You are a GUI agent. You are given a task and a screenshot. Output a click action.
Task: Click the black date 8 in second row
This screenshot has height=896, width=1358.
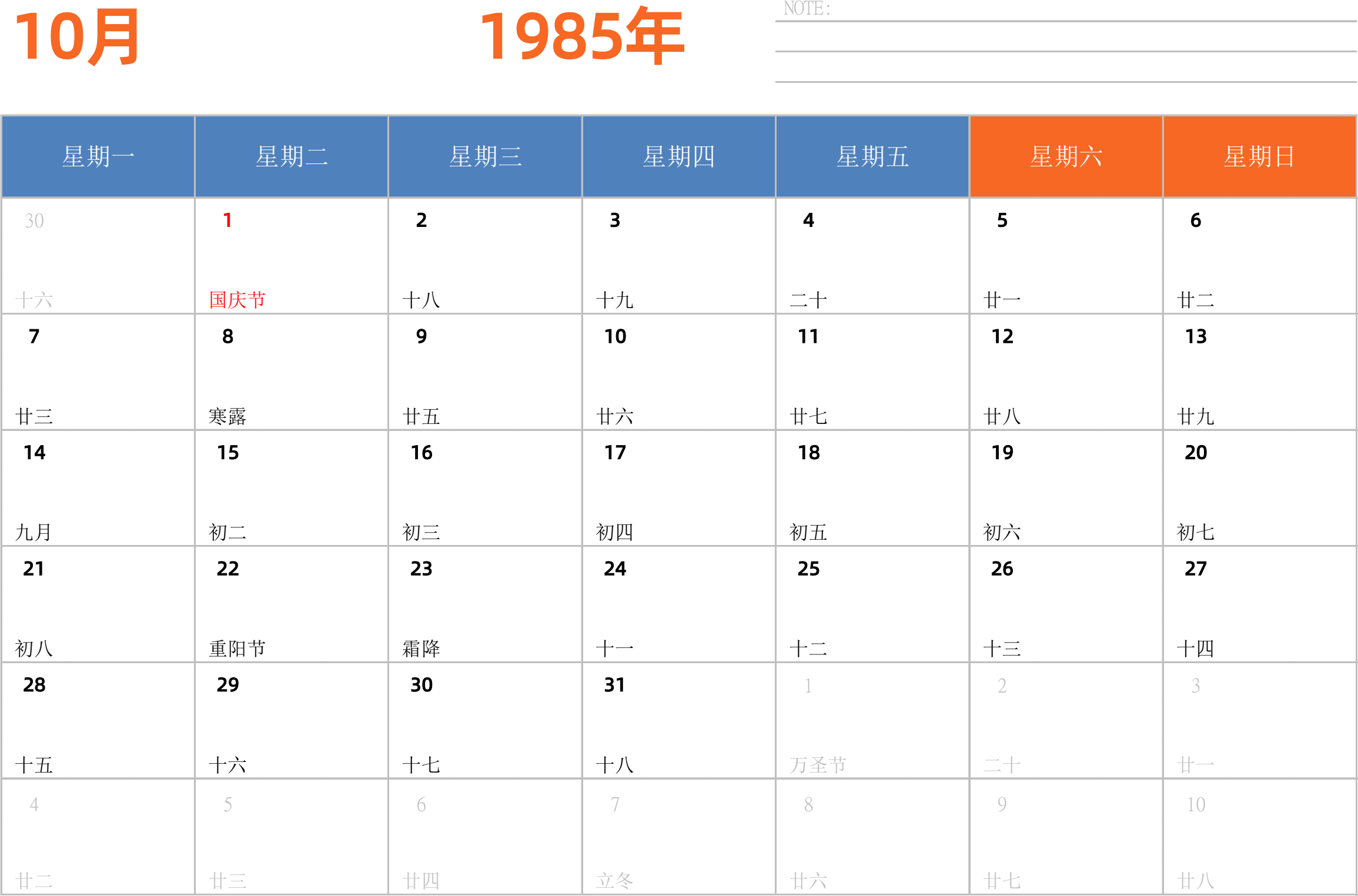[x=228, y=336]
